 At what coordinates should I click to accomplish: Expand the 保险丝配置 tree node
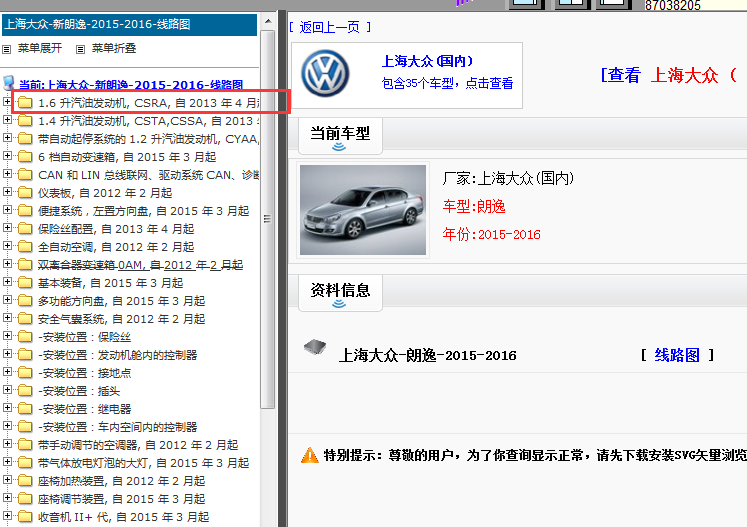click(x=7, y=228)
